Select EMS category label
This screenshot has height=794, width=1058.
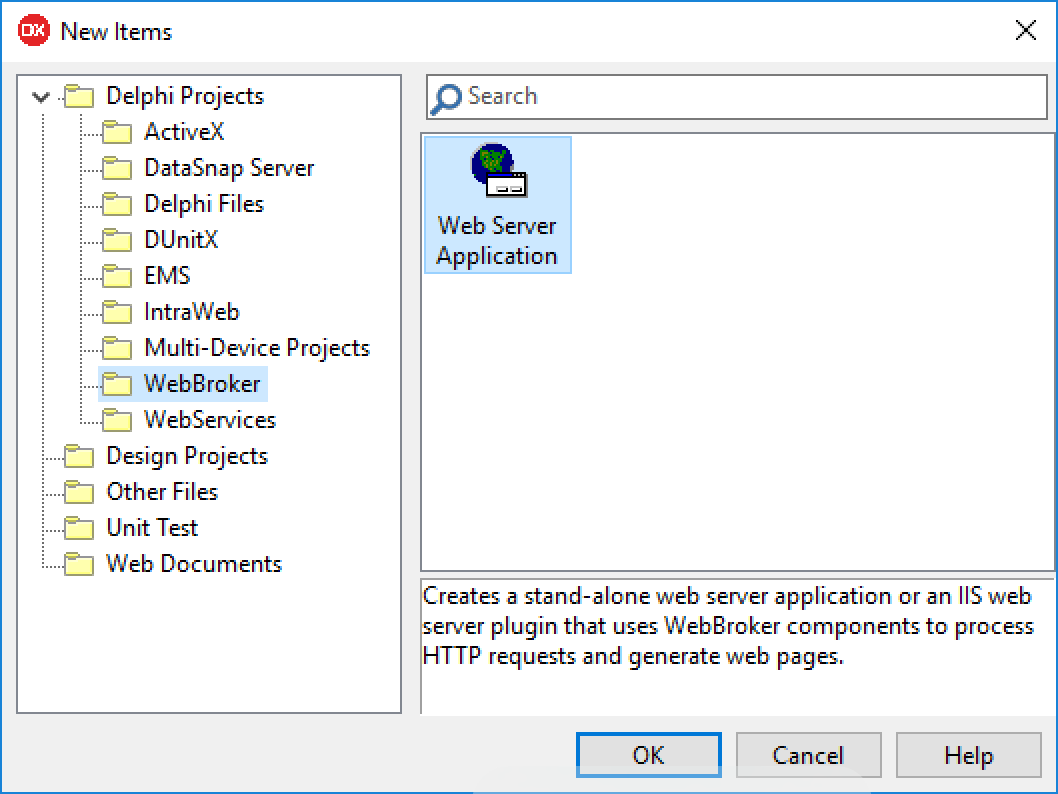tap(167, 276)
